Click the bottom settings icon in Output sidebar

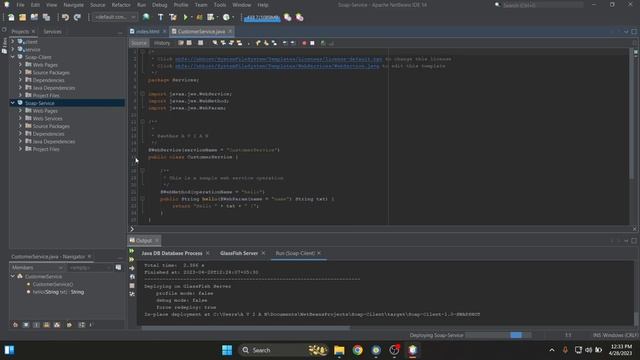coord(132,294)
